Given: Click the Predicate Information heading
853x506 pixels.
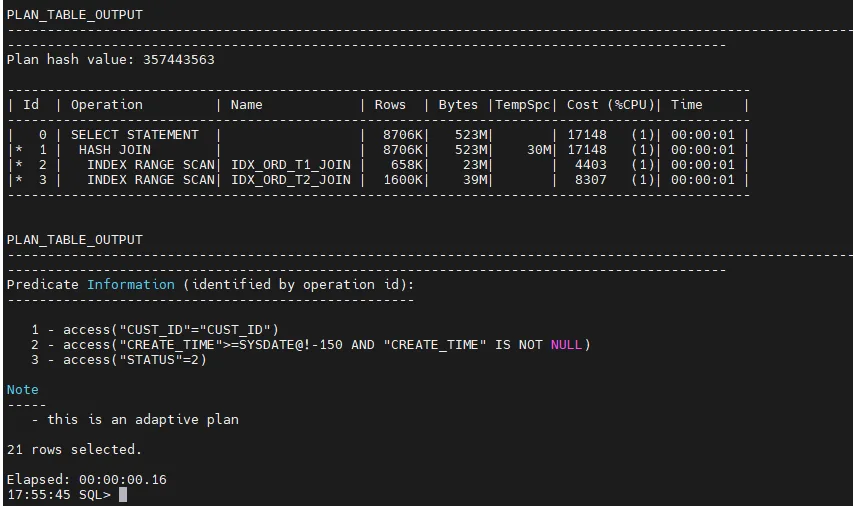Looking at the screenshot, I should pos(210,285).
